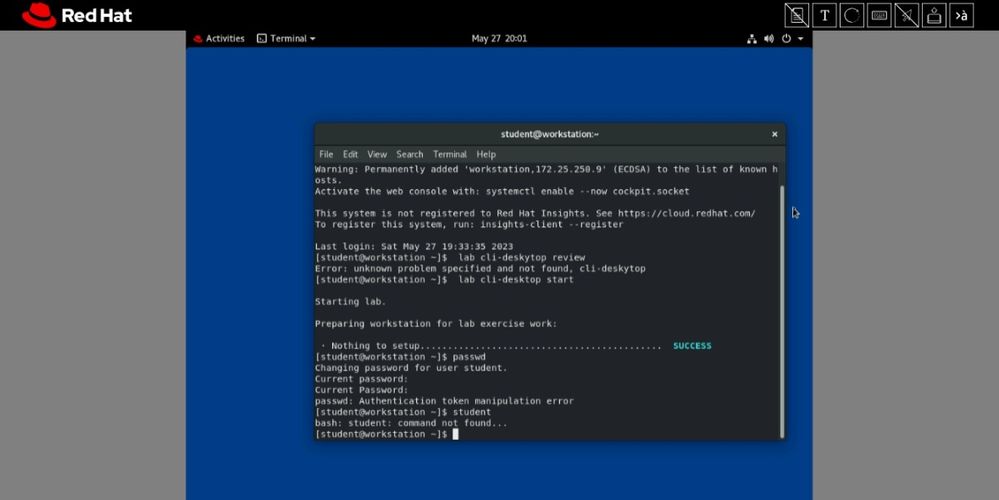The width and height of the screenshot is (999, 500).
Task: Click the terminal's vertical scrollbar
Action: [781, 300]
